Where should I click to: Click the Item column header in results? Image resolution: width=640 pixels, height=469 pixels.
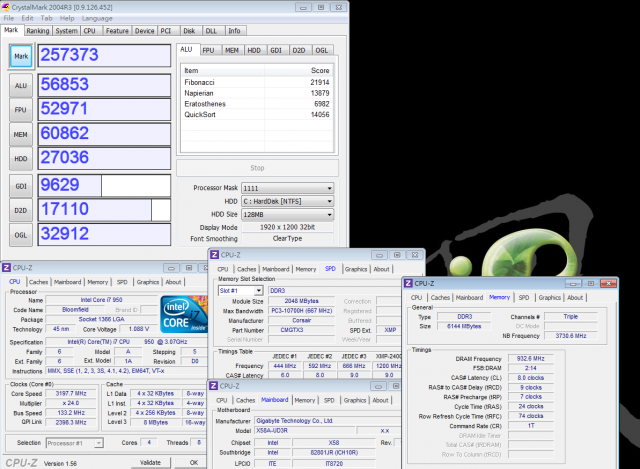click(x=223, y=71)
